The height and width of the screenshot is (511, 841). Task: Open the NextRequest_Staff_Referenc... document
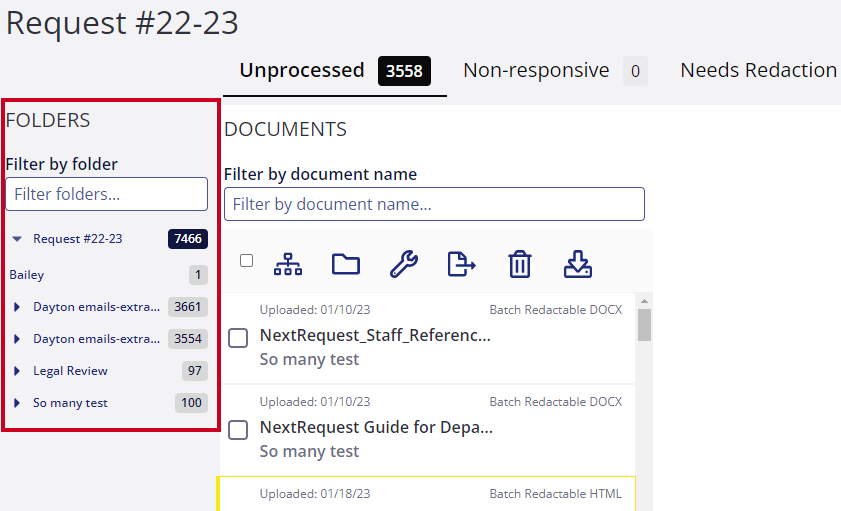tap(375, 336)
